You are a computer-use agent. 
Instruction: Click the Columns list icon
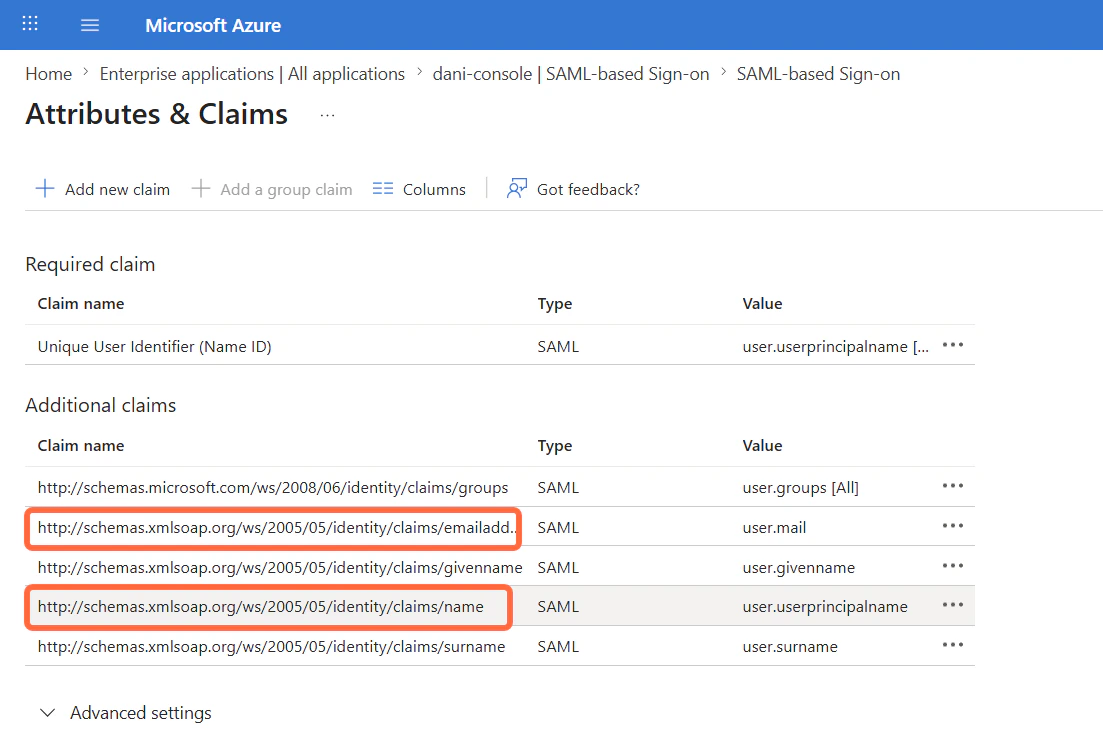click(383, 188)
